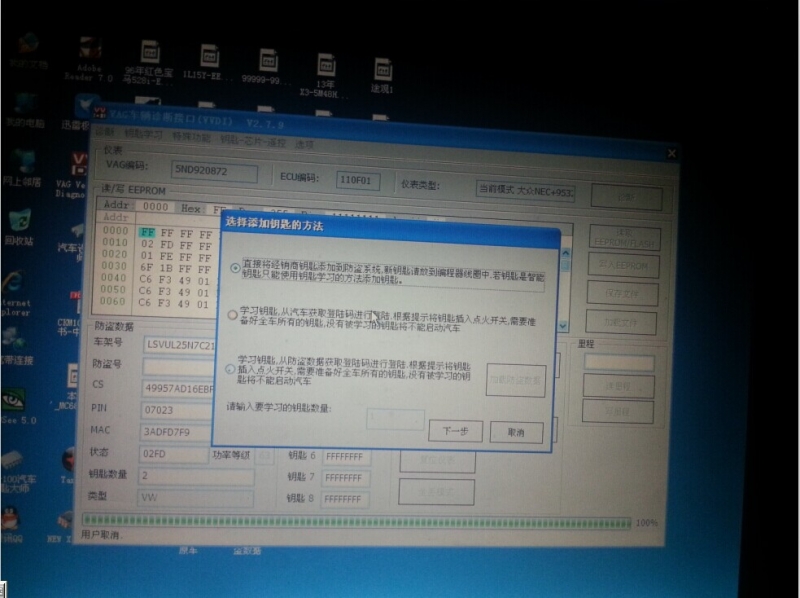Click the 0010 address row in hex table
This screenshot has height=598, width=800.
(115, 242)
